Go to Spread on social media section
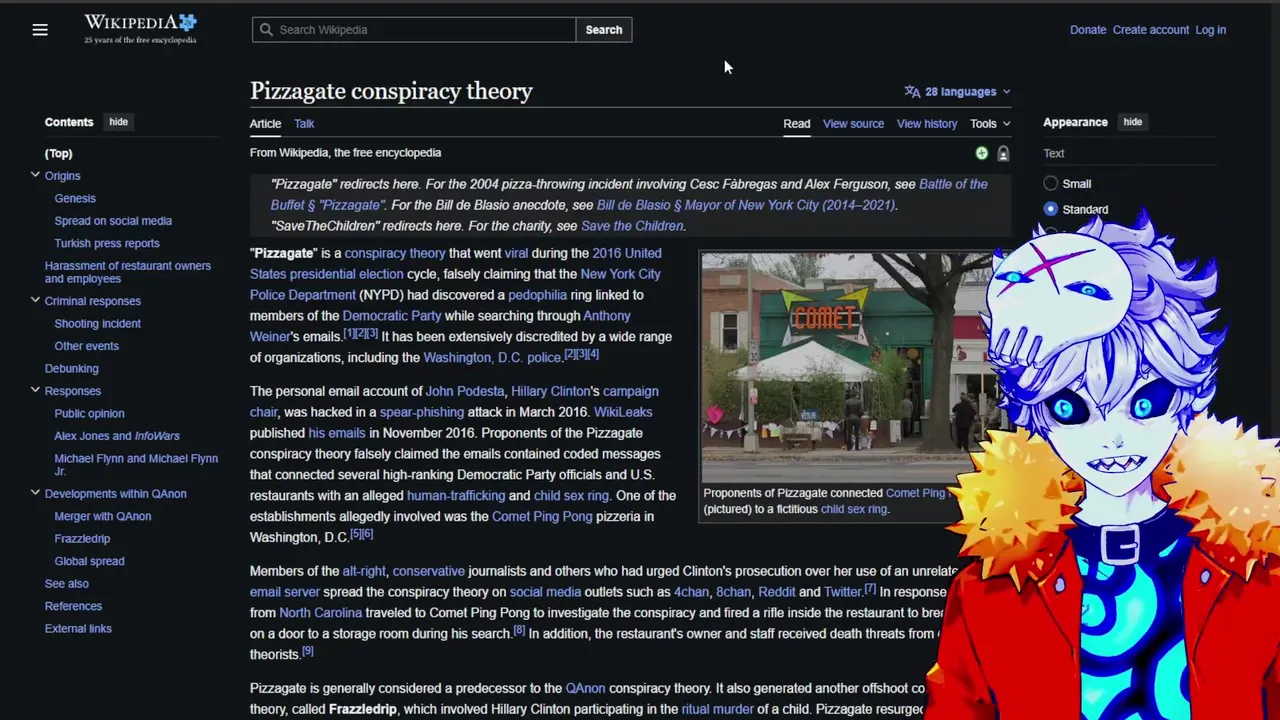This screenshot has width=1280, height=720. click(x=113, y=221)
